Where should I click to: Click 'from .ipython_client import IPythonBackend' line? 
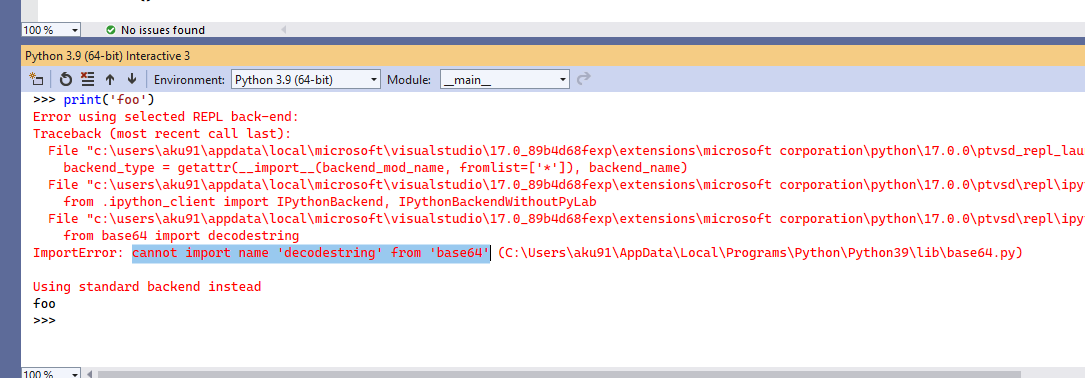pyautogui.click(x=329, y=201)
